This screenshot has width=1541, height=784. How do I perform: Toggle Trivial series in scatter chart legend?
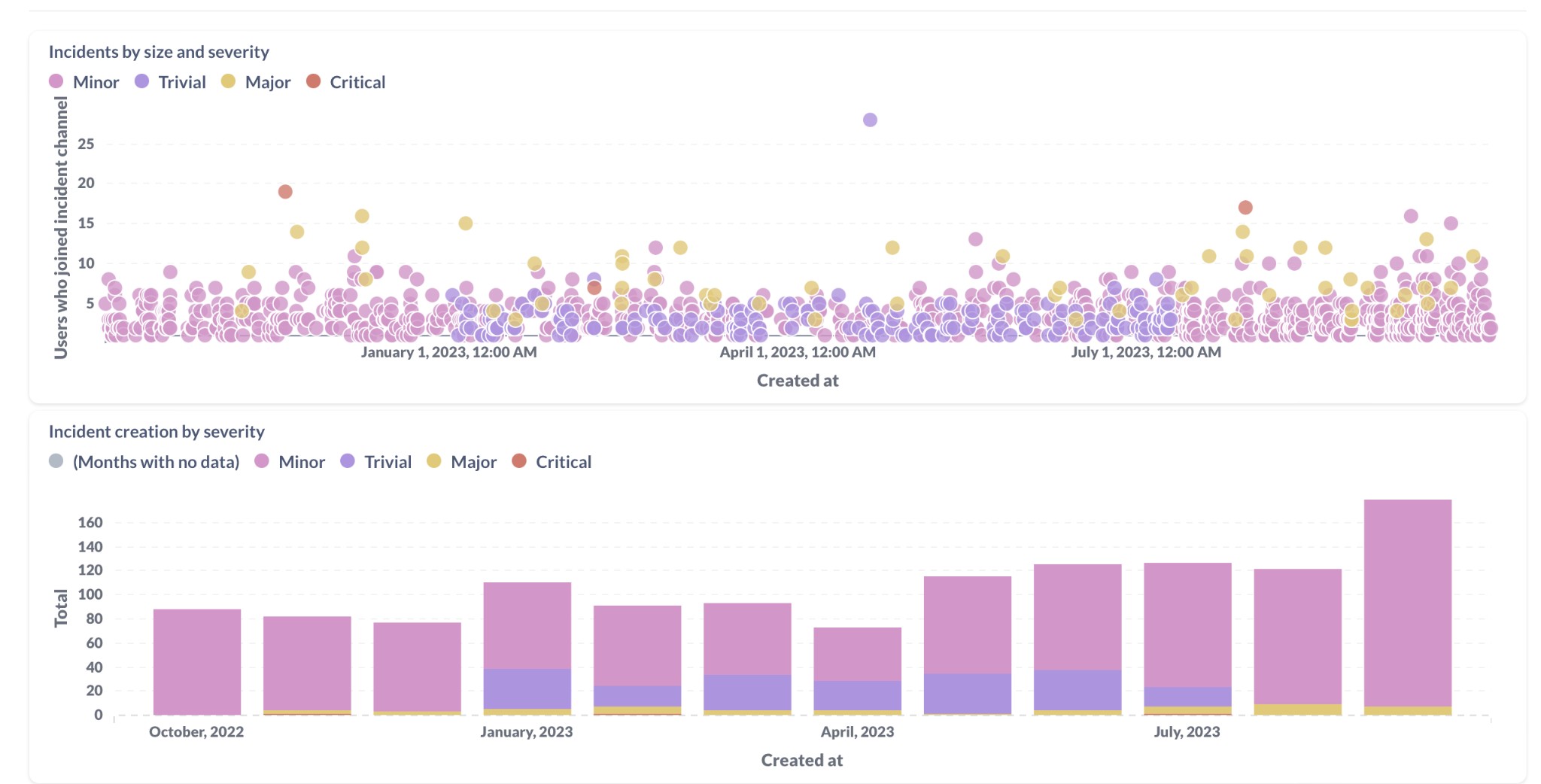tap(181, 82)
